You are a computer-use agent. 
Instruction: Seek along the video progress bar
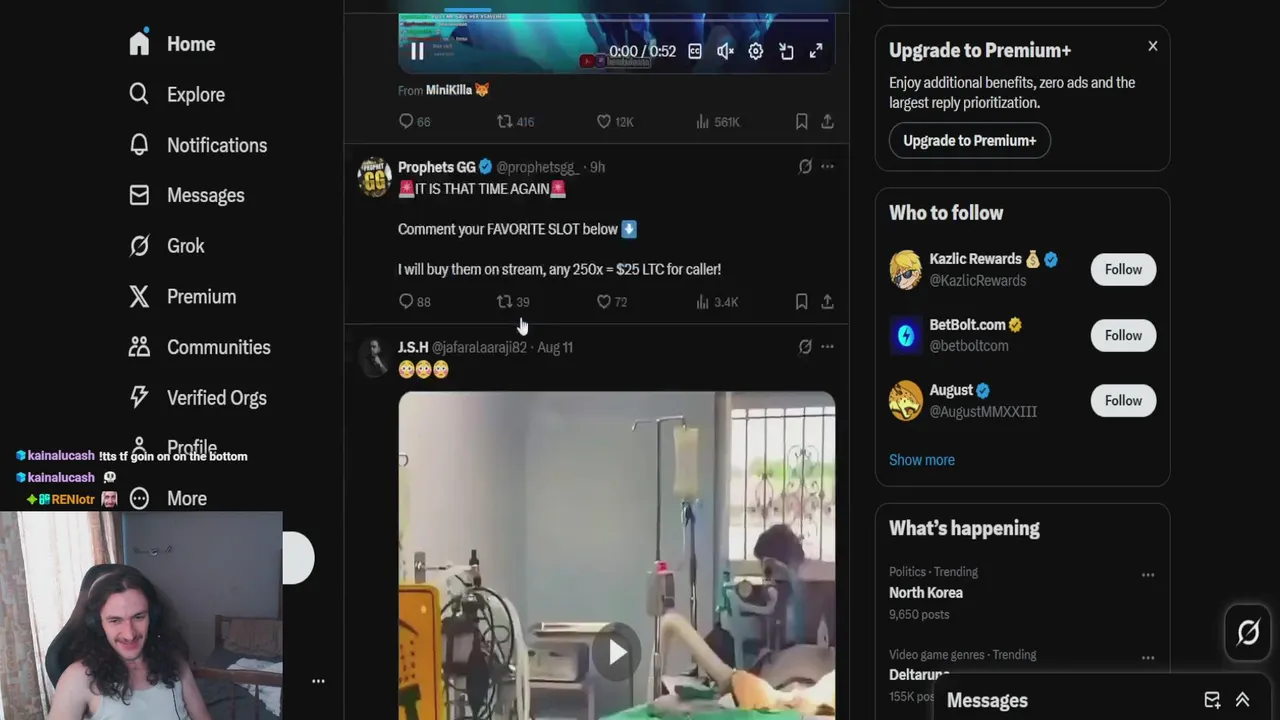point(617,19)
